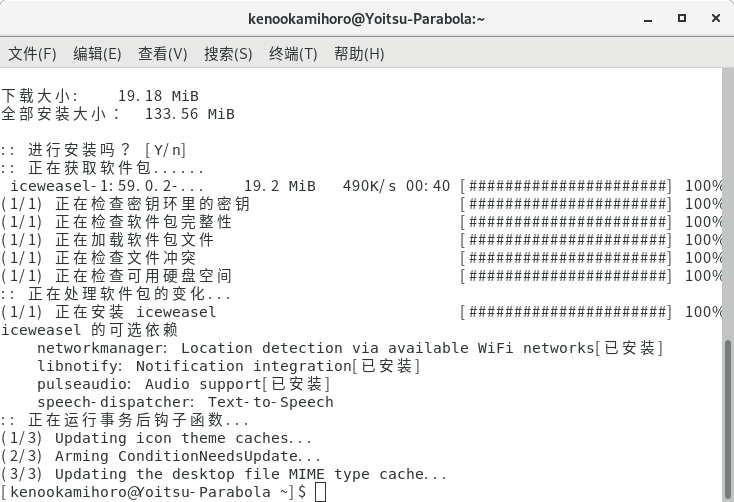Click the networkmanager dependency line
Screen dimensions: 734x502
pos(350,348)
